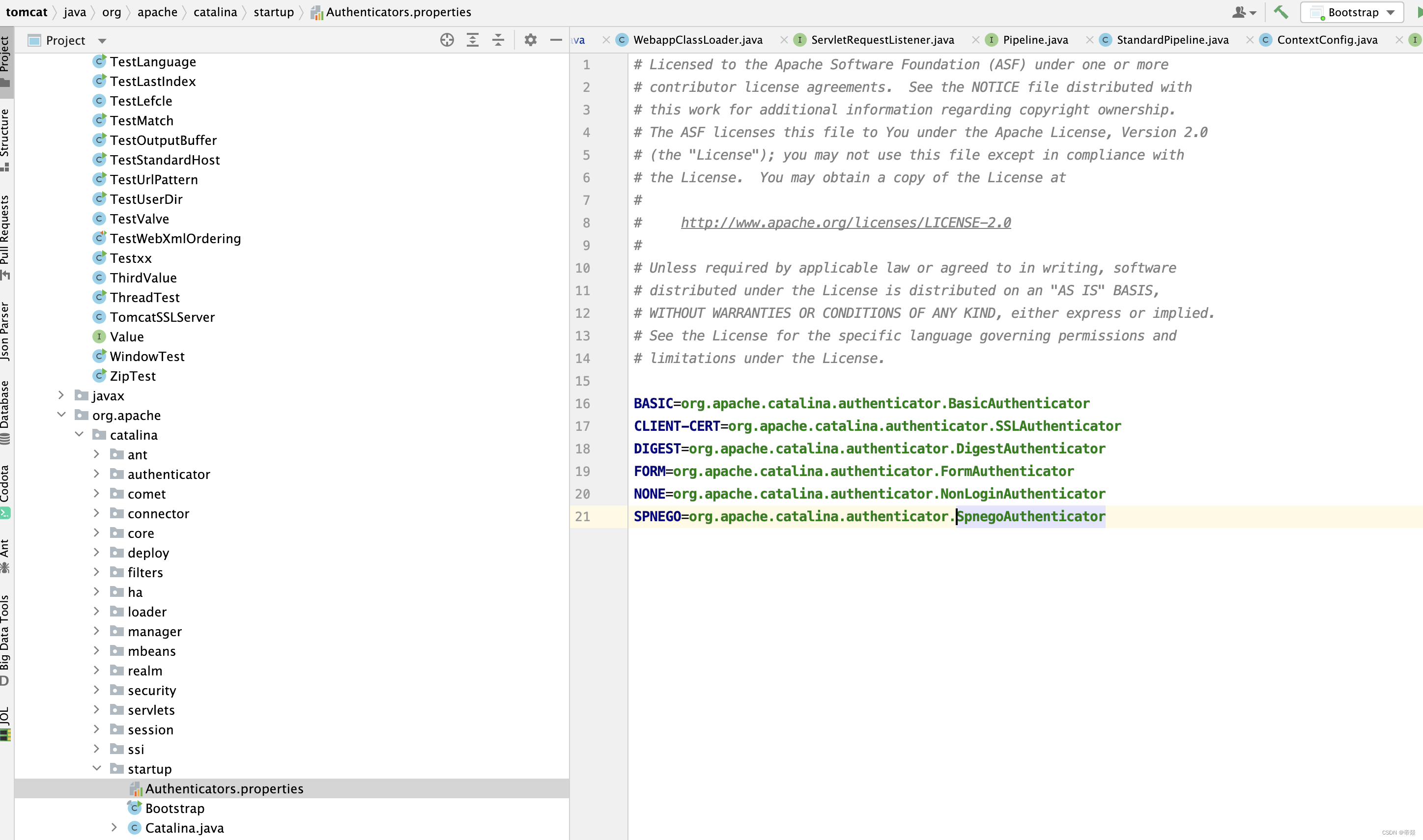Close the WebappClassLoader.java tab

pos(784,40)
